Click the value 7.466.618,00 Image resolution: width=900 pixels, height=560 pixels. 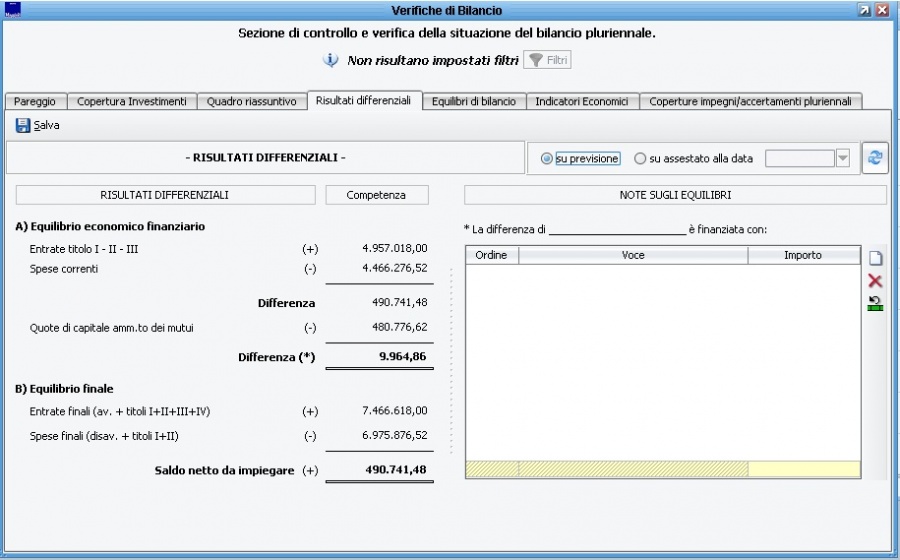coord(395,411)
